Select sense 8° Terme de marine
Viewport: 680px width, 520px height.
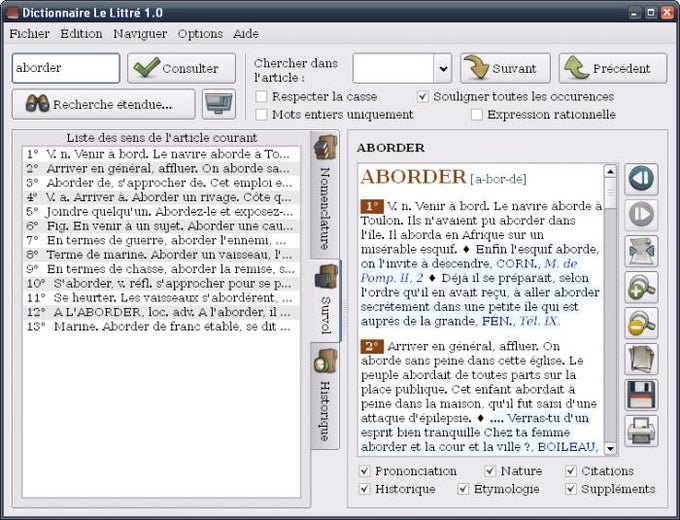pyautogui.click(x=161, y=254)
